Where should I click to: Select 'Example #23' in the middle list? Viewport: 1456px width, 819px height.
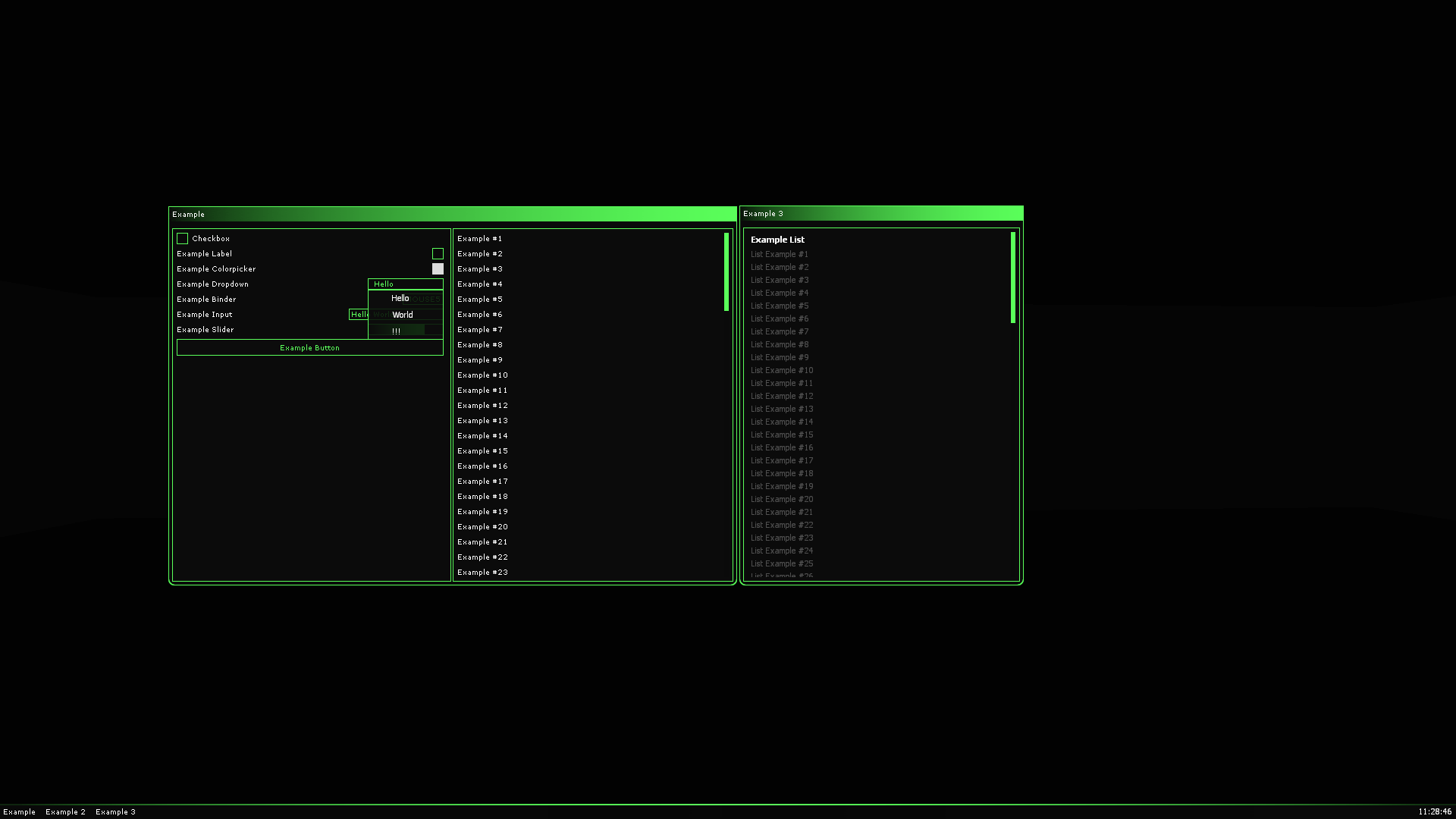[482, 572]
